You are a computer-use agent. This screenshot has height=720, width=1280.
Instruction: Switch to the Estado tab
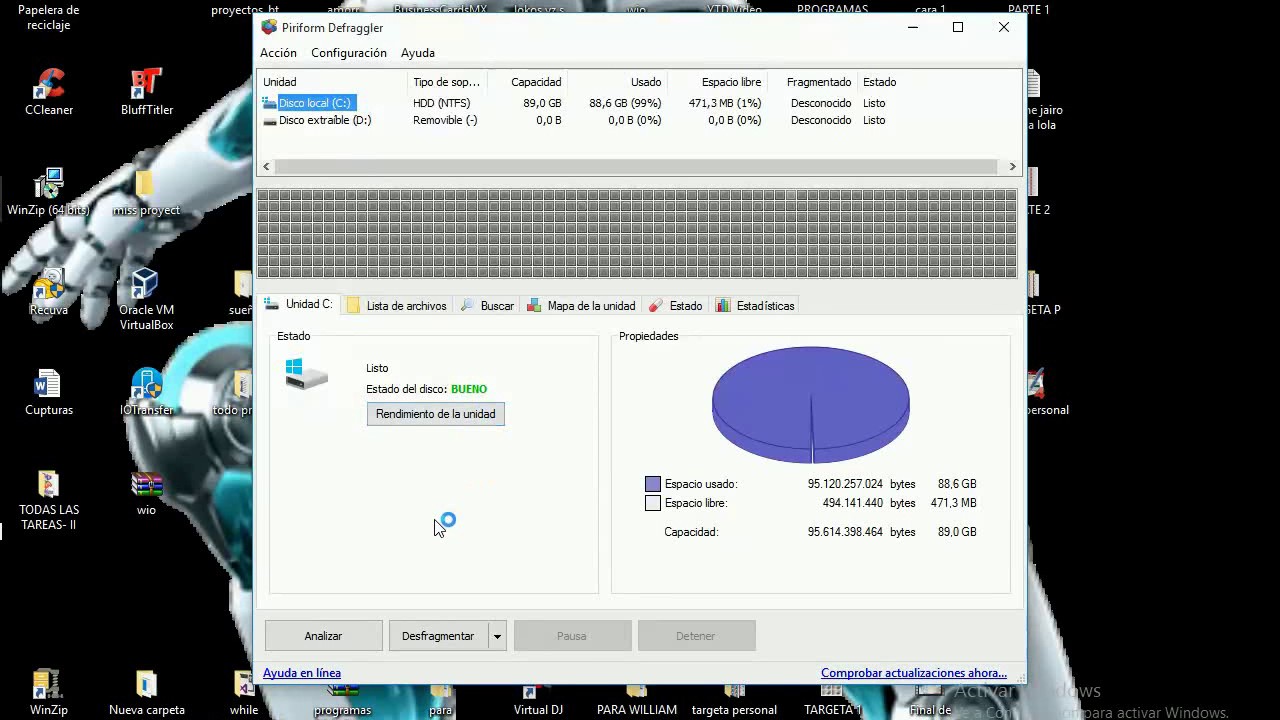coord(676,306)
